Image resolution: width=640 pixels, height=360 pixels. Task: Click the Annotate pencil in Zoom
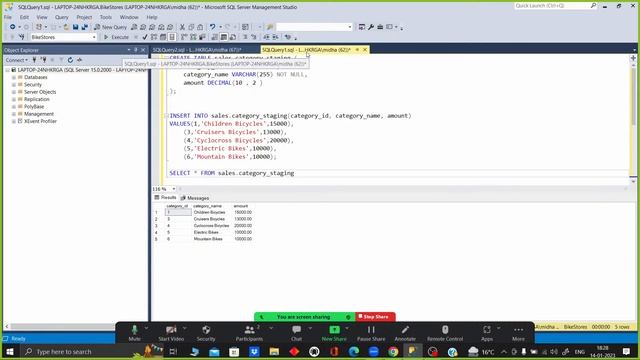point(405,333)
